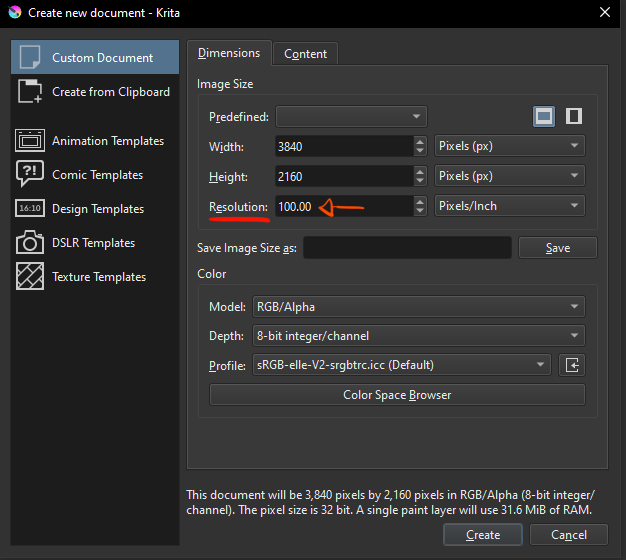Screen dimensions: 626x560
Task: Click the Krita logo in title bar
Action: [x=15, y=12]
